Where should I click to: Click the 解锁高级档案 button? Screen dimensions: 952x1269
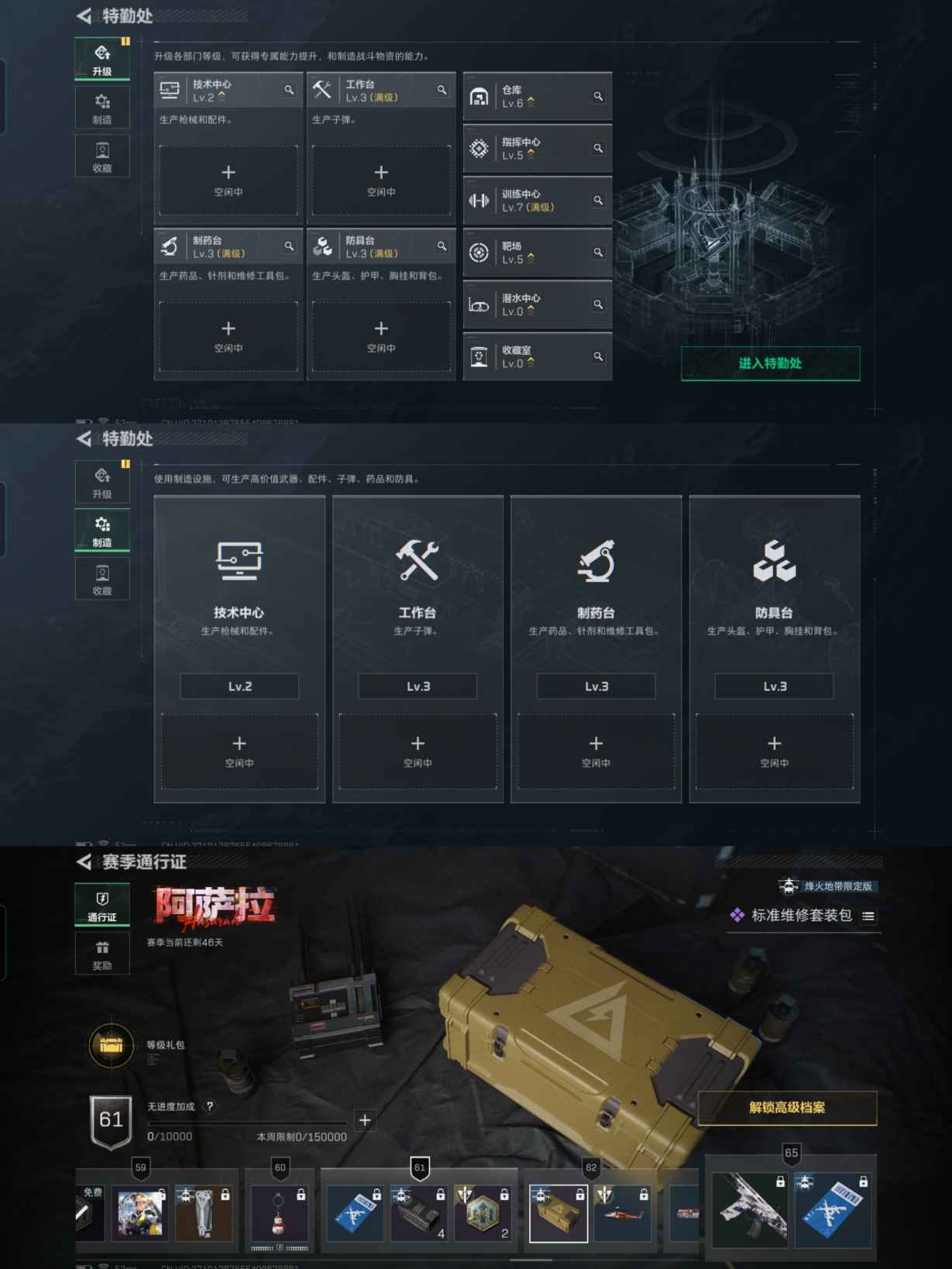(787, 1108)
